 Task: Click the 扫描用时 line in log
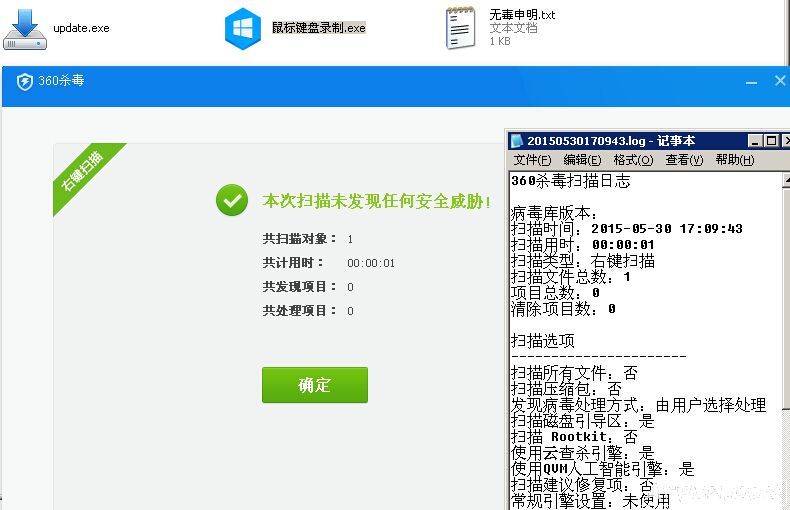583,245
